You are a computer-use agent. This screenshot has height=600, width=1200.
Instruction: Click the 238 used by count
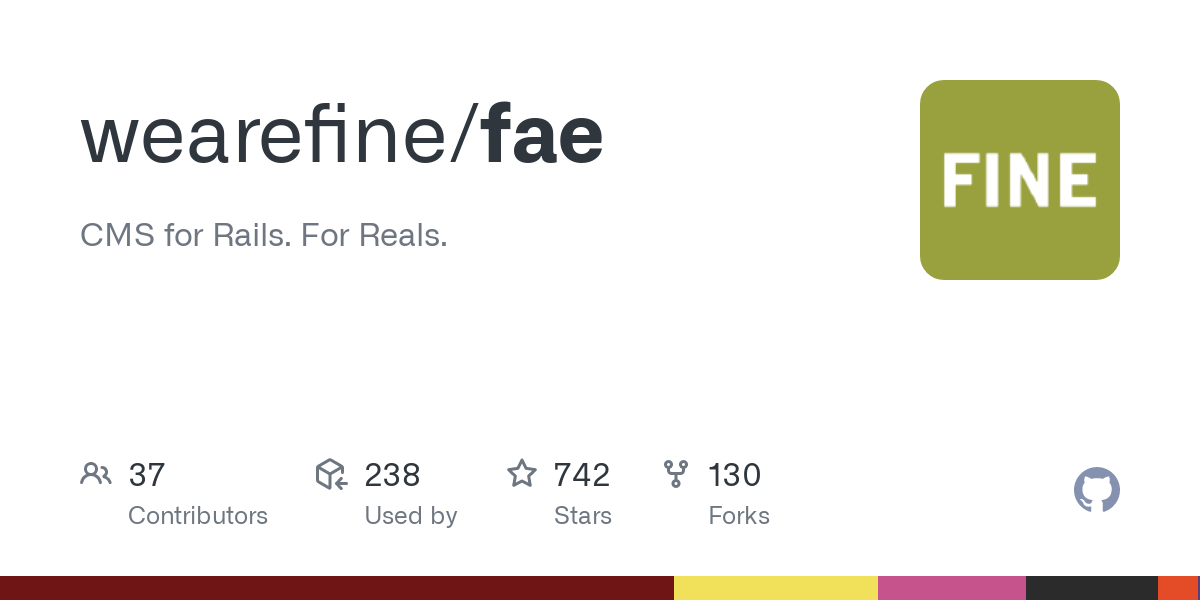point(392,475)
